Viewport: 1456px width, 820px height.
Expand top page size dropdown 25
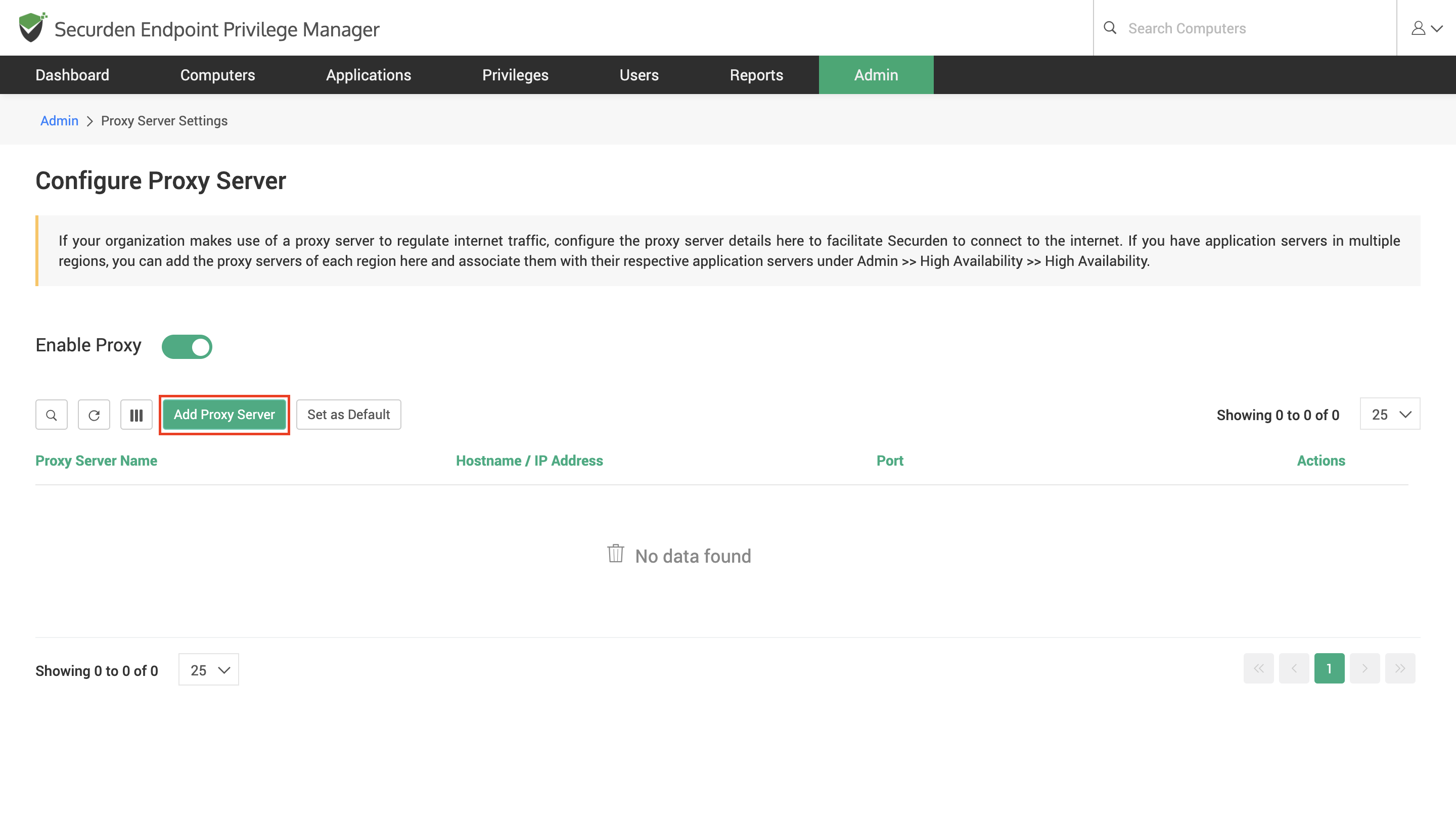tap(1390, 414)
